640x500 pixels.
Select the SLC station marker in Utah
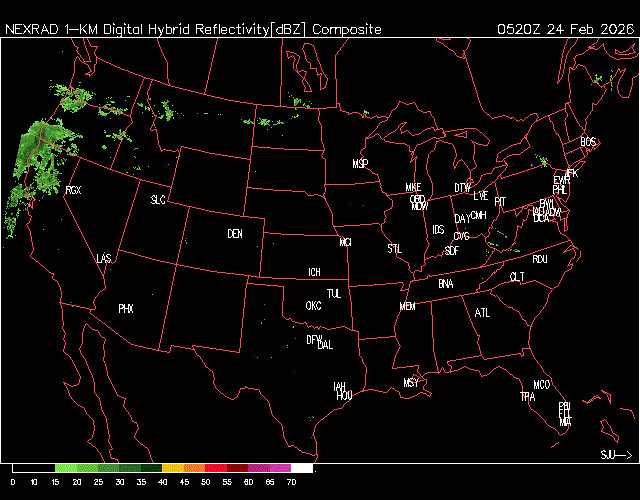click(x=158, y=200)
